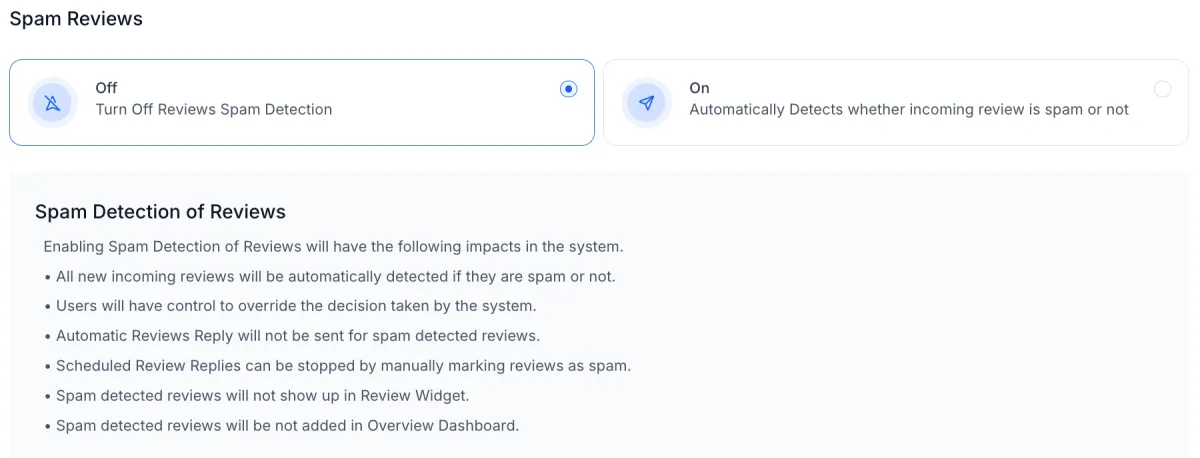The width and height of the screenshot is (1200, 458).
Task: Click the 'Spam Reviews' page heading
Action: (x=76, y=19)
